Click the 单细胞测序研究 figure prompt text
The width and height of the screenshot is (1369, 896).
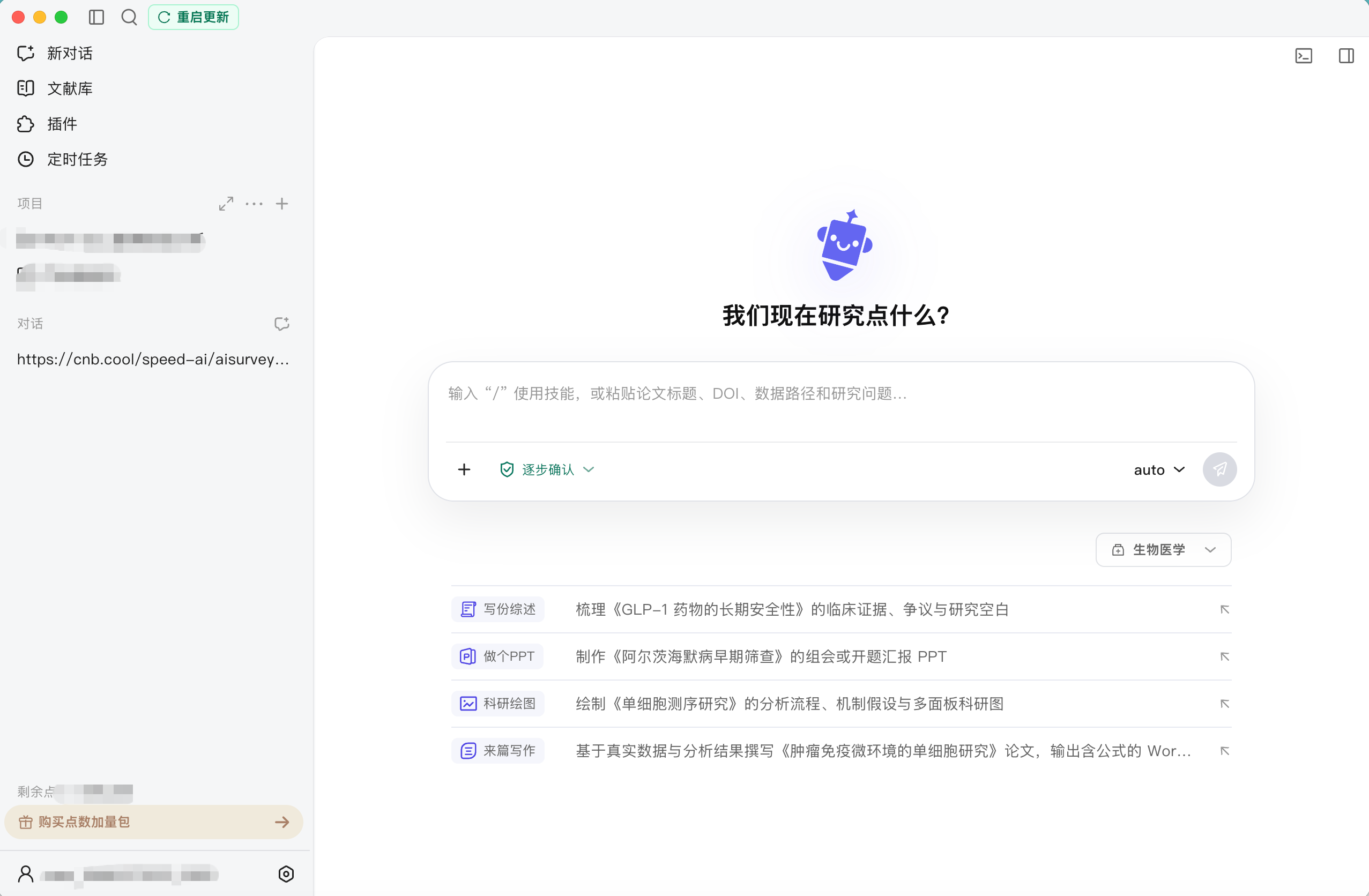pyautogui.click(x=790, y=704)
